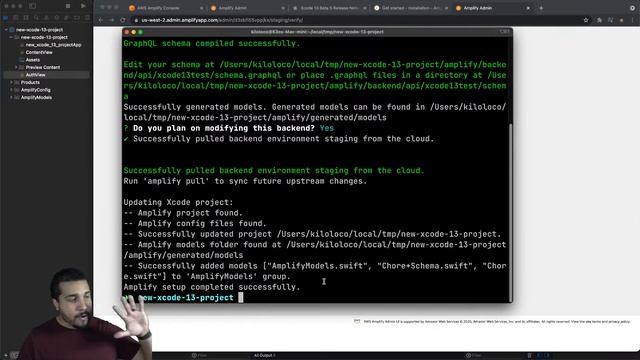This screenshot has width=640, height=360.
Task: Click the terminal window title bar
Action: (x=317, y=32)
